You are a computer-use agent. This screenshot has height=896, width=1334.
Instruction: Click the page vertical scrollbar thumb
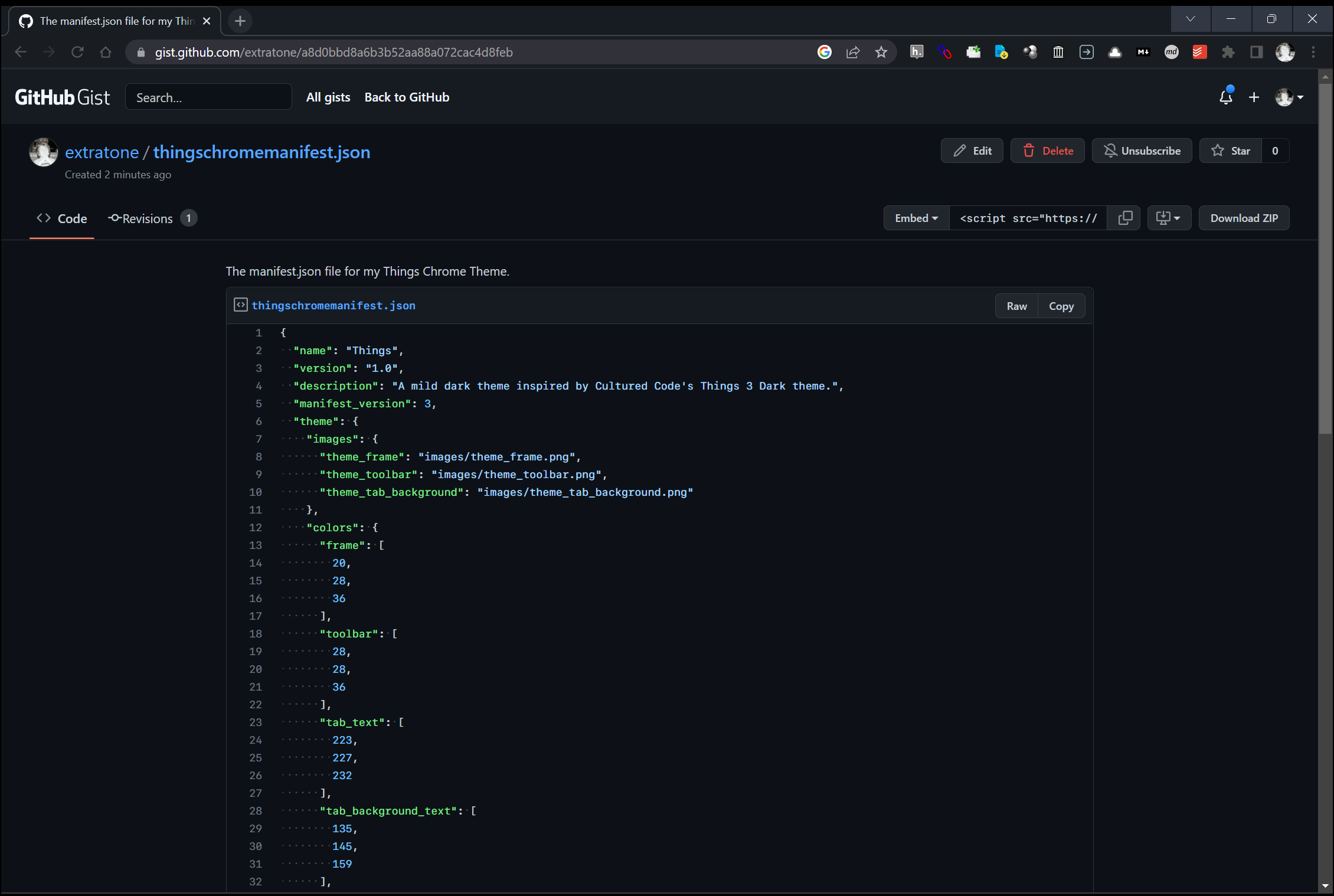1325,260
